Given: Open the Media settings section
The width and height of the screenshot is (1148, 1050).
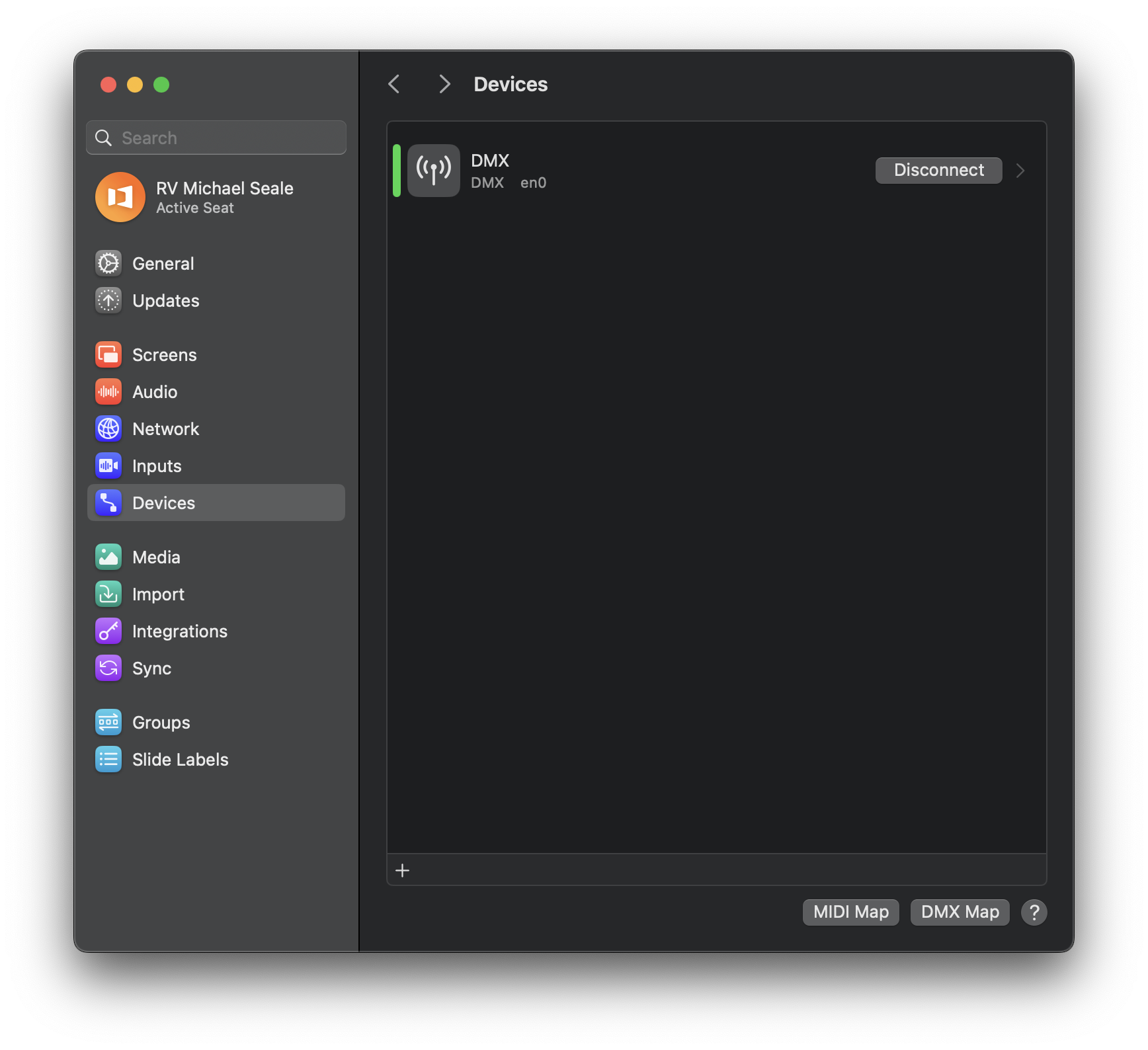Looking at the screenshot, I should coord(156,557).
